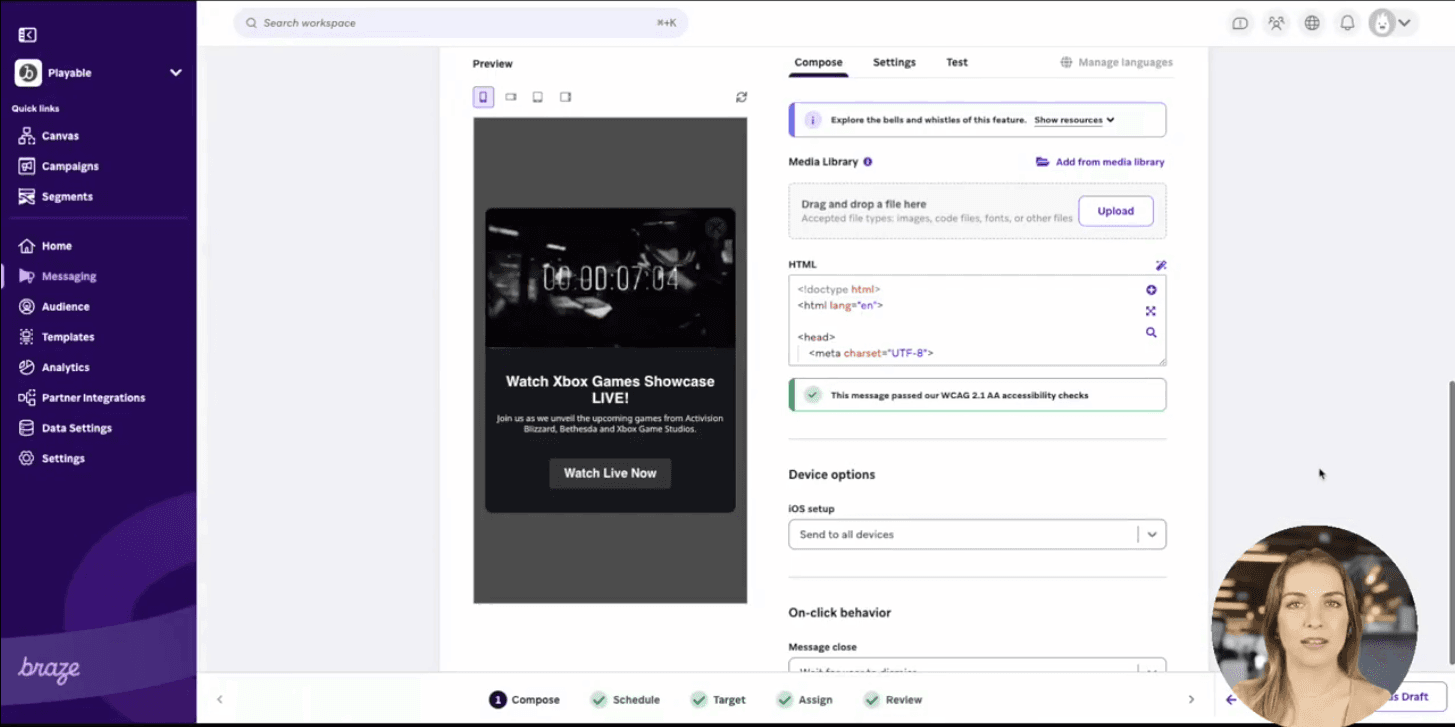1455x727 pixels.
Task: Go to the Schedule step
Action: (625, 700)
